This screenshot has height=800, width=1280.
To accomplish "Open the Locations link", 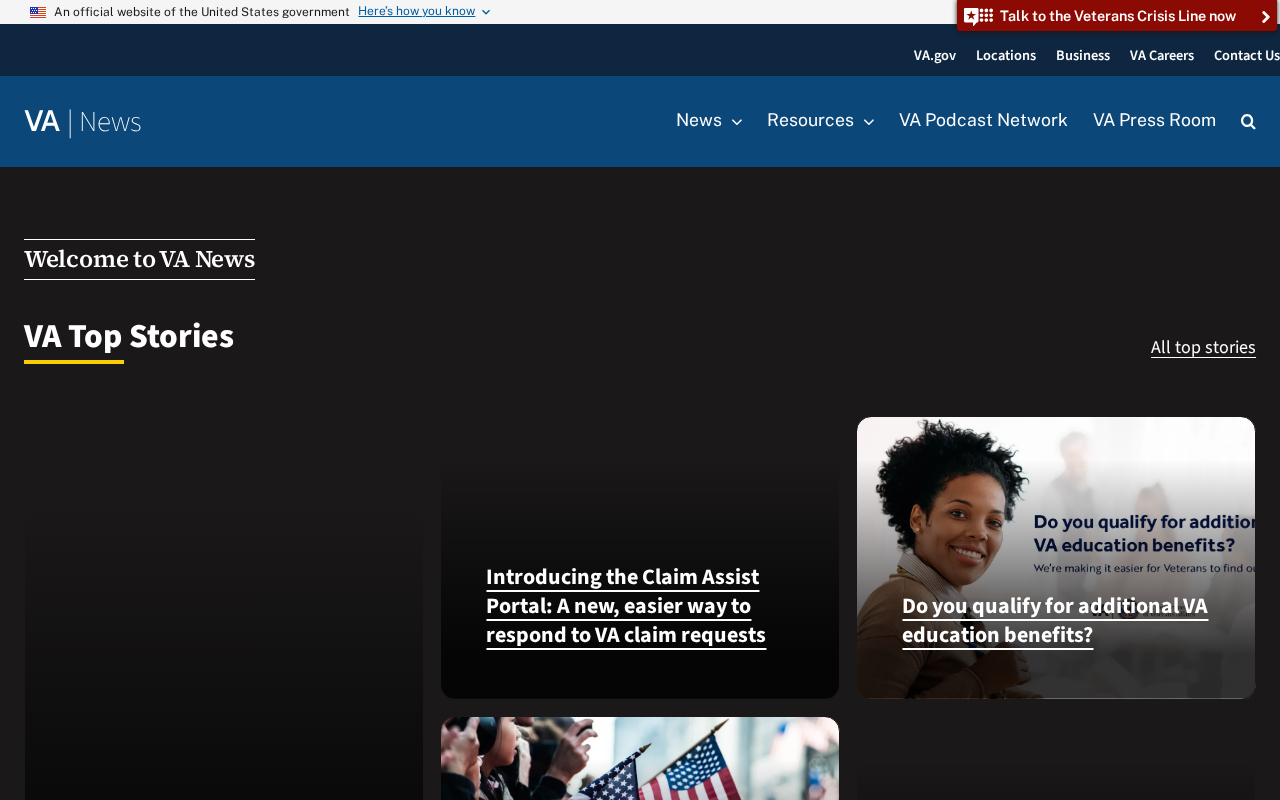I will (1006, 55).
